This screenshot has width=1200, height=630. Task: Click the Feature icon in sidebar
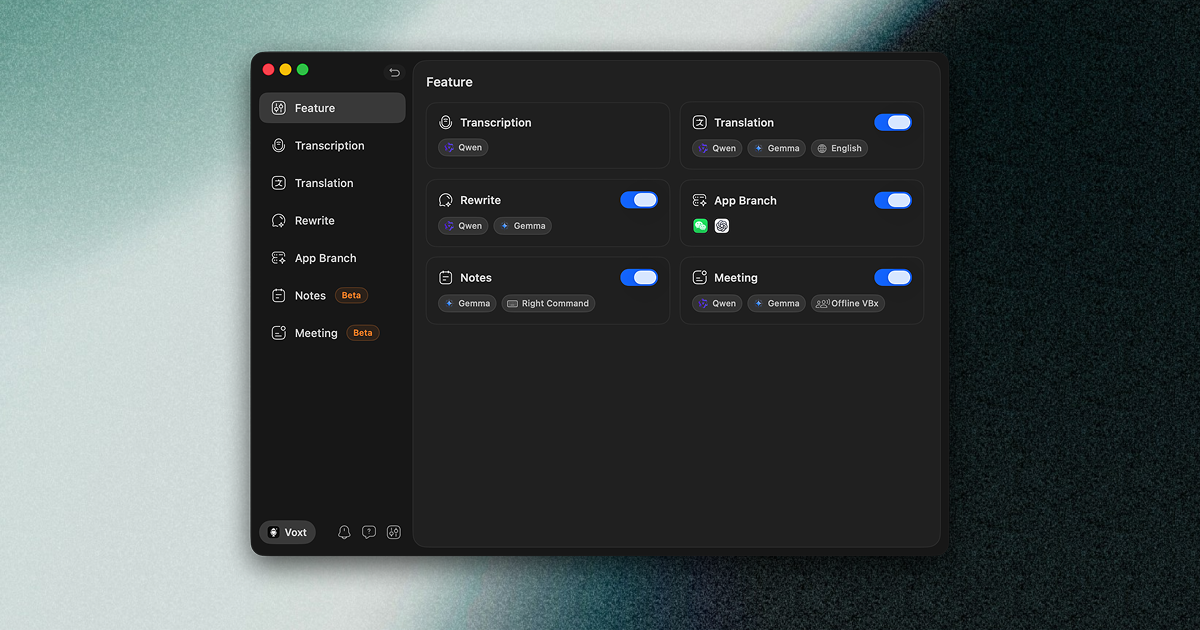pos(279,108)
